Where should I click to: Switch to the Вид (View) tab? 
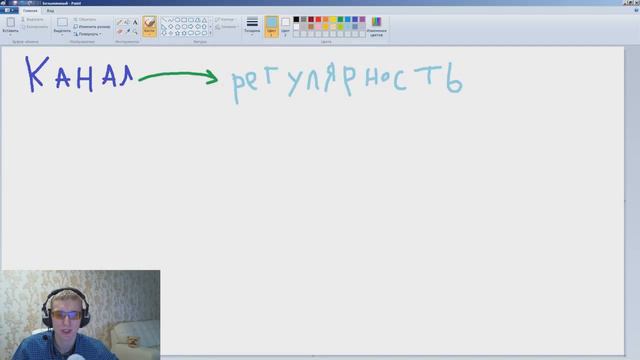coord(50,11)
